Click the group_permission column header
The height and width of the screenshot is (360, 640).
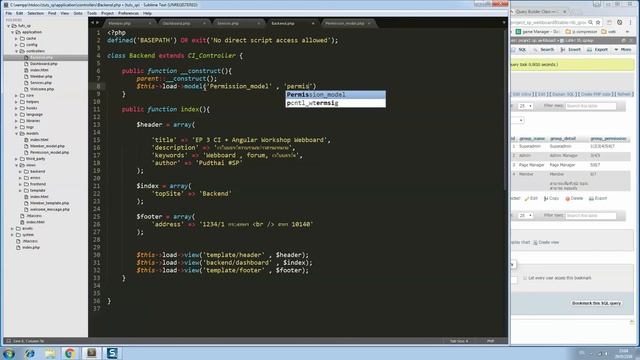608,139
